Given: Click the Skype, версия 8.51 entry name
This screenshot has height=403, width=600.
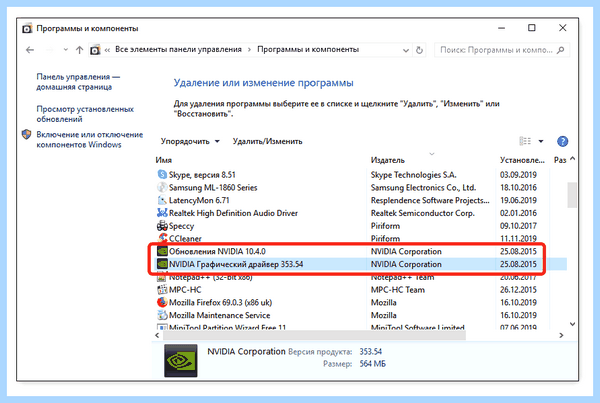Looking at the screenshot, I should (202, 175).
